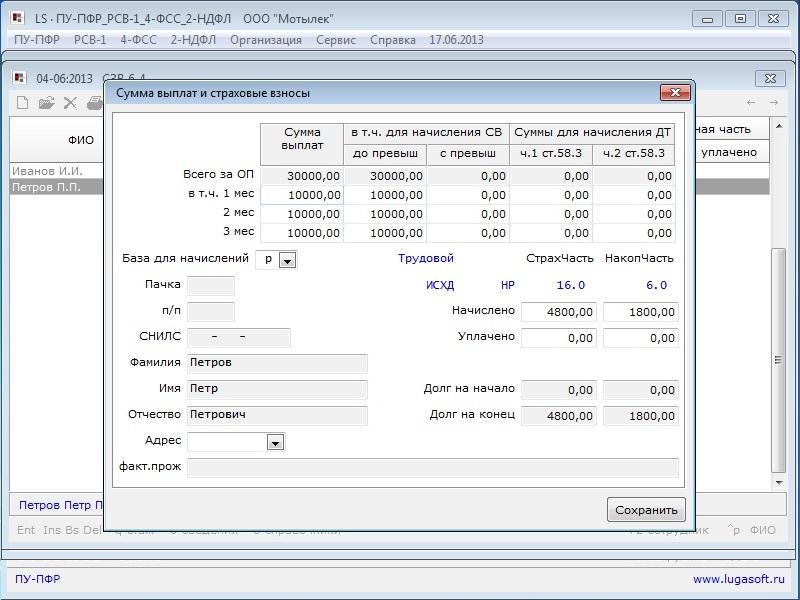Open the www.lugasoft.ru link

tap(738, 579)
